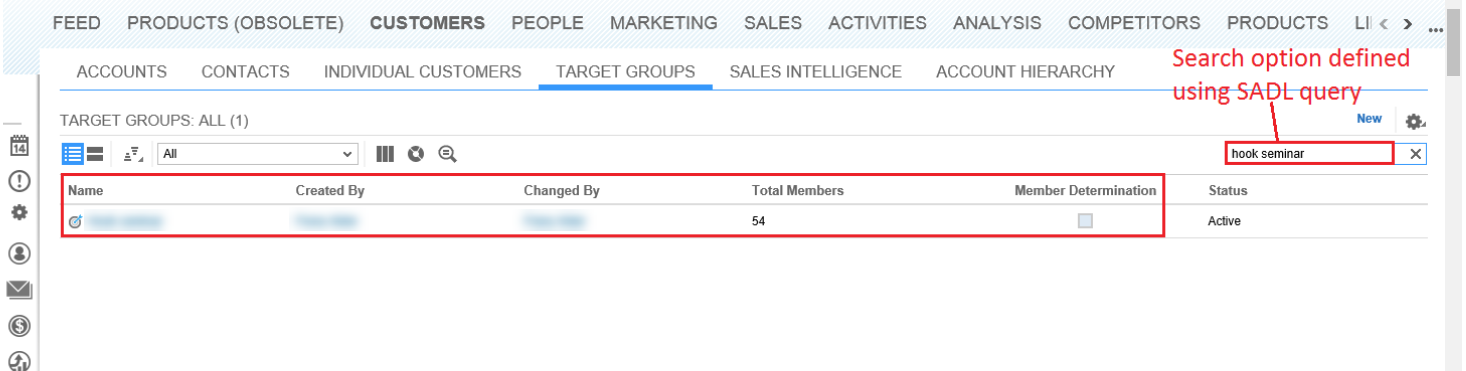Switch to the Accounts tab

click(122, 72)
